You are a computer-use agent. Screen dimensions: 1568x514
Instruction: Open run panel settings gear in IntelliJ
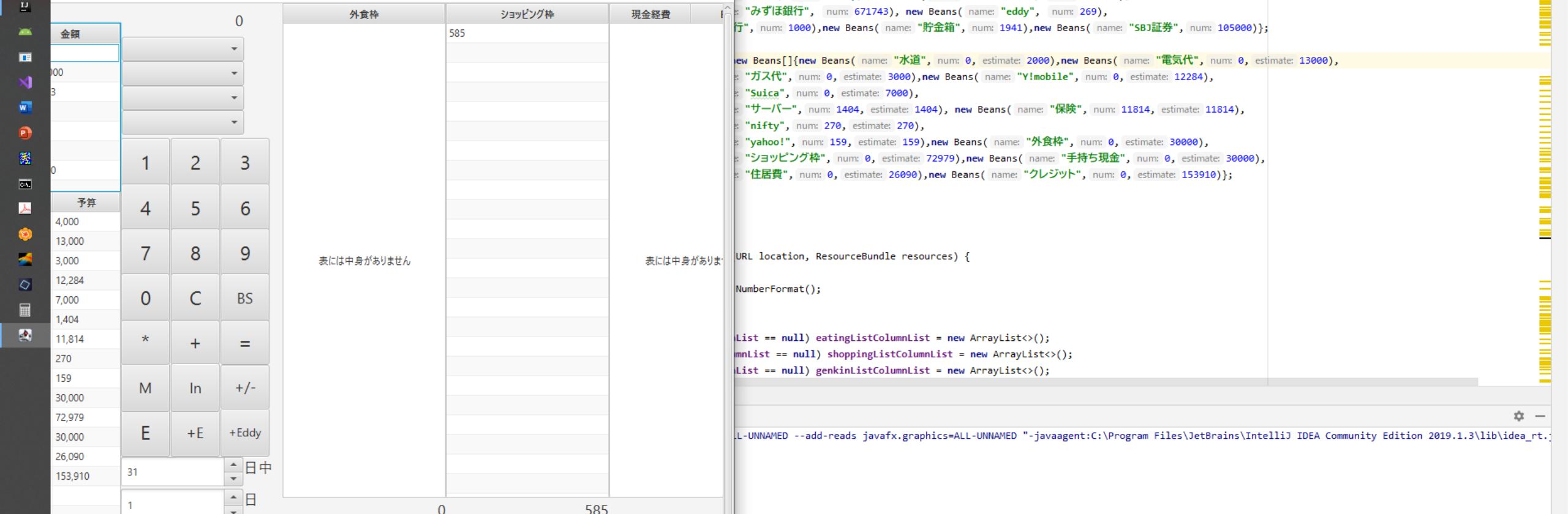[x=1519, y=416]
